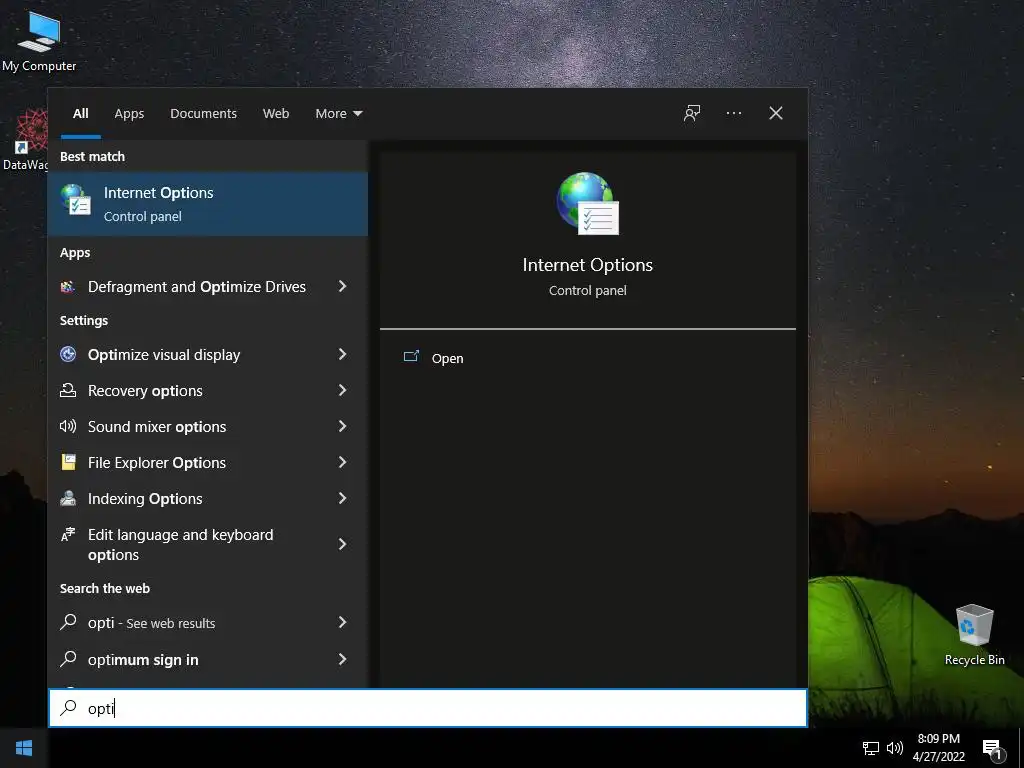Expand the 'optimum sign in' chevron
The height and width of the screenshot is (768, 1024).
click(x=342, y=659)
